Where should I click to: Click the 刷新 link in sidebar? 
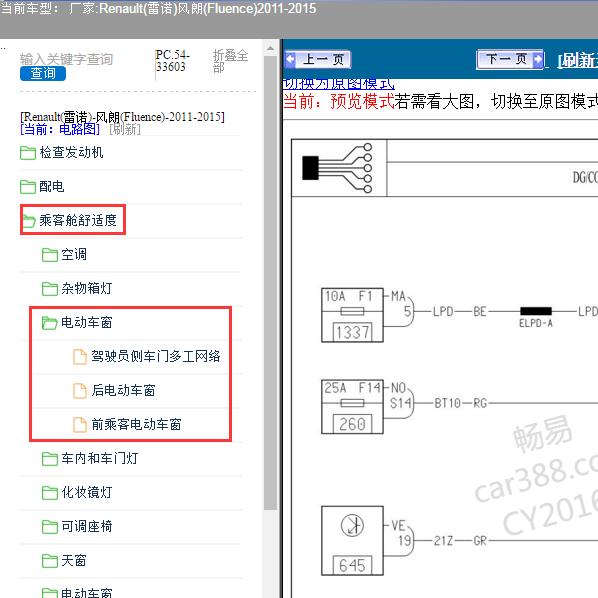[125, 129]
